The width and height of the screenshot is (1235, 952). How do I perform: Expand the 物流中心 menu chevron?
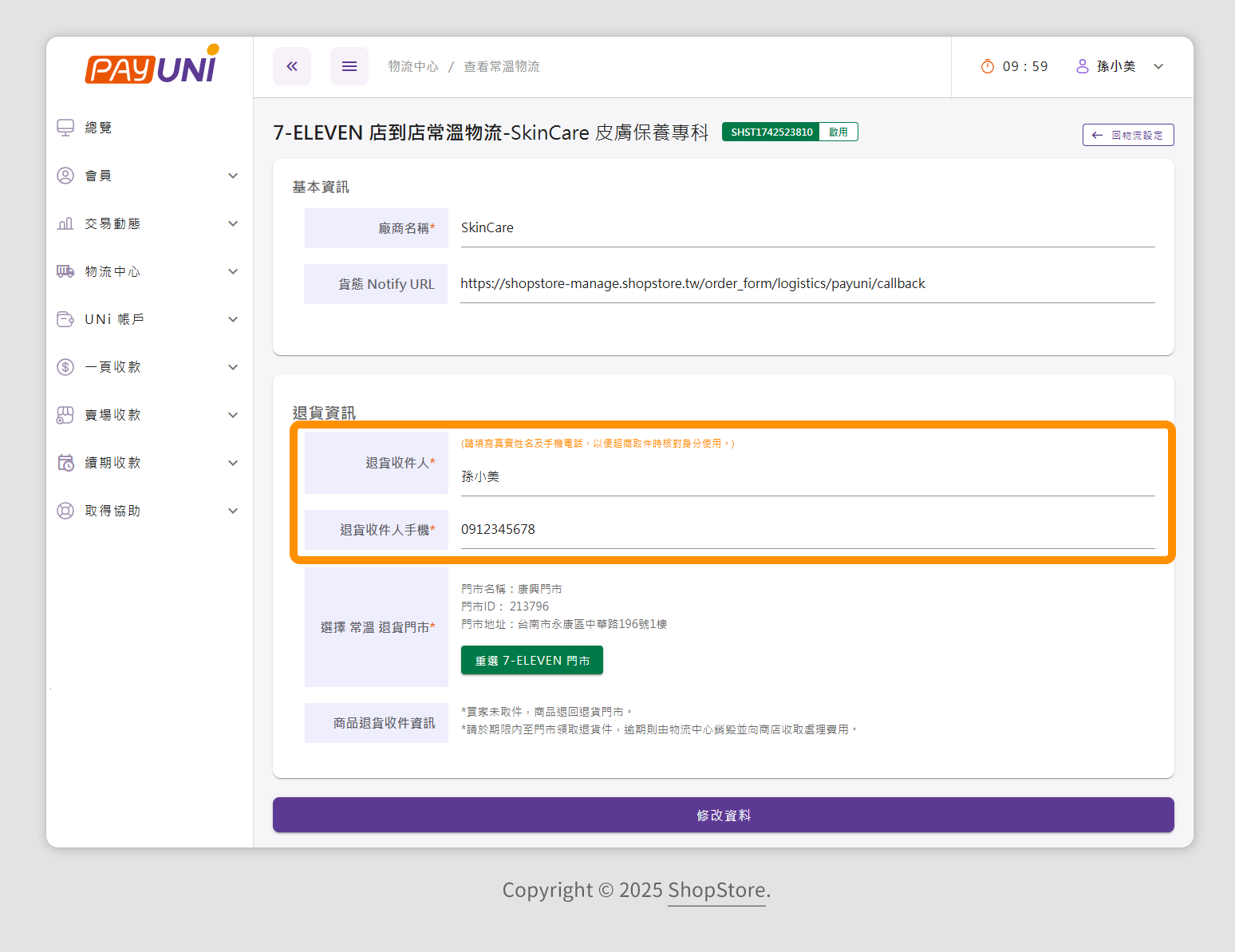click(x=233, y=271)
